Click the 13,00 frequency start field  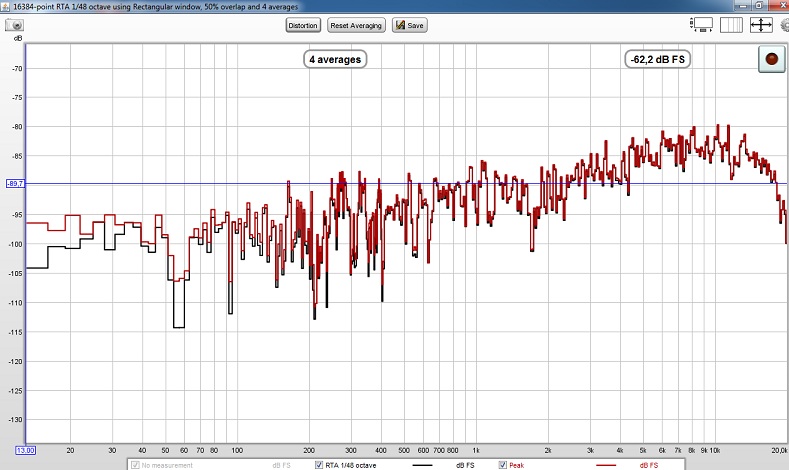tap(25, 450)
